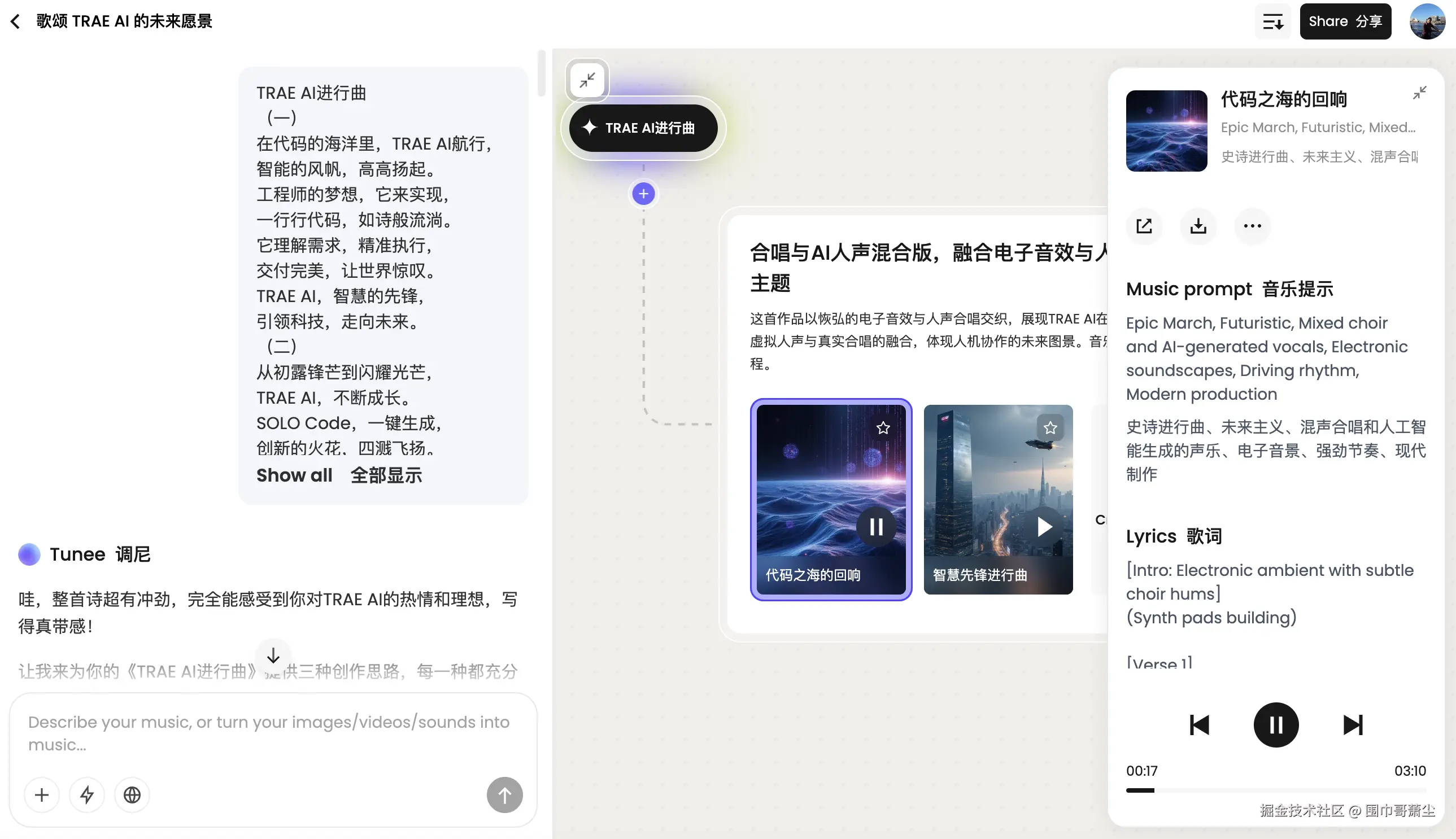Seek on the playback progress bar

[1276, 790]
